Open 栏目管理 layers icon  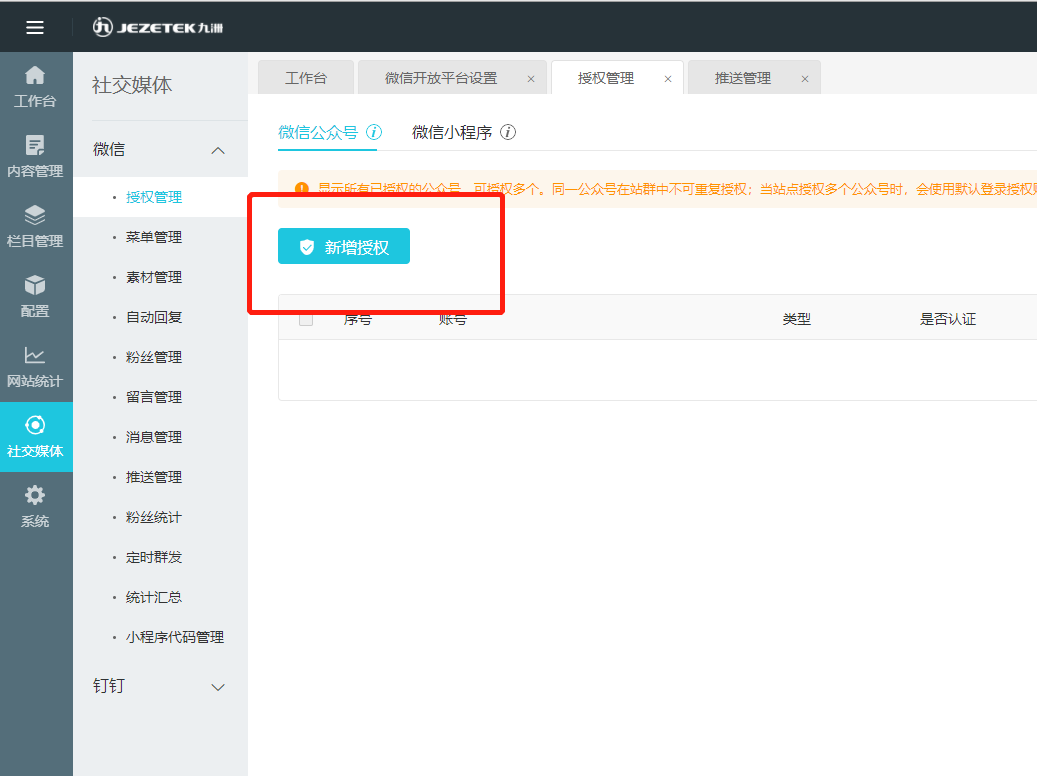point(35,216)
